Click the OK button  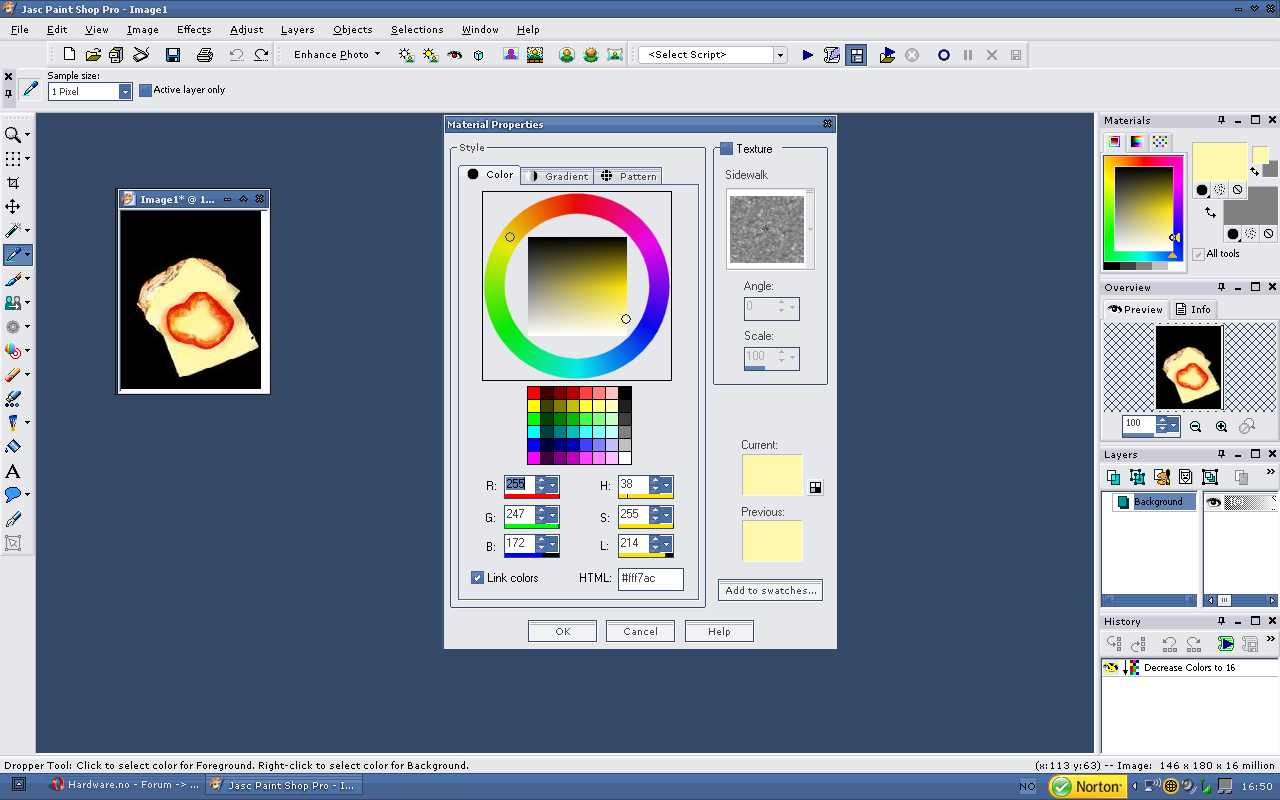563,631
